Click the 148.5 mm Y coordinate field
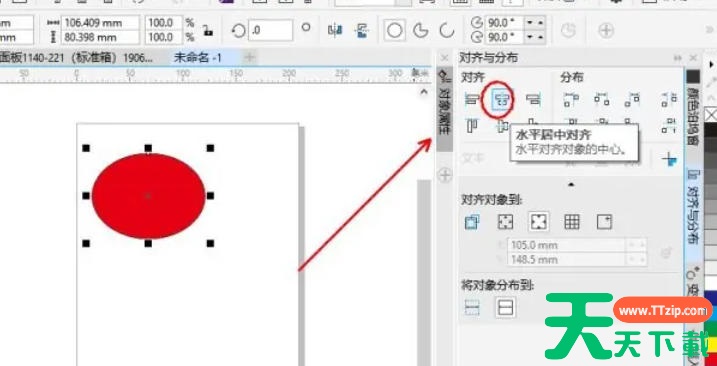This screenshot has width=717, height=366. pos(566,259)
